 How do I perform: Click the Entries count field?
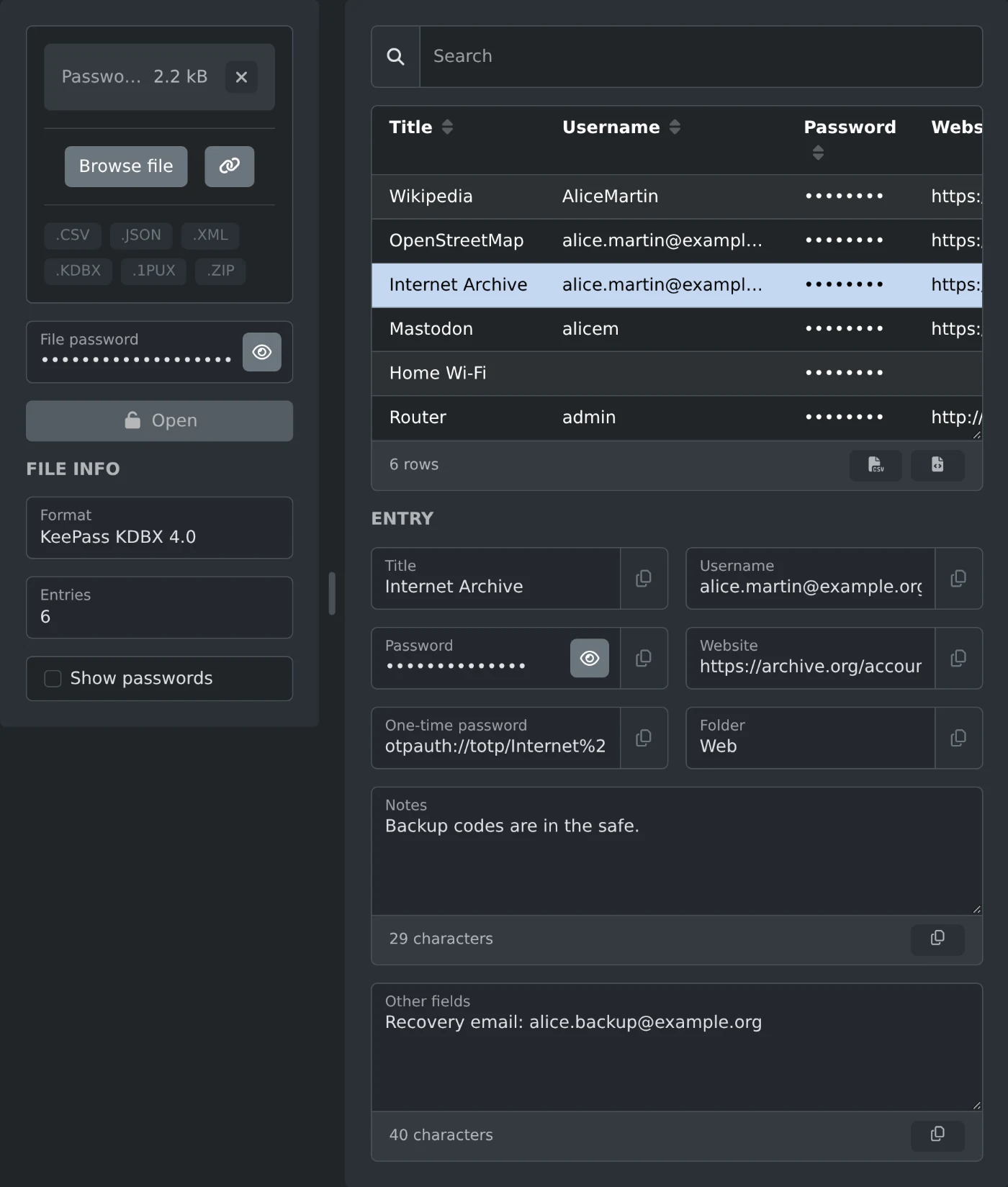point(160,608)
